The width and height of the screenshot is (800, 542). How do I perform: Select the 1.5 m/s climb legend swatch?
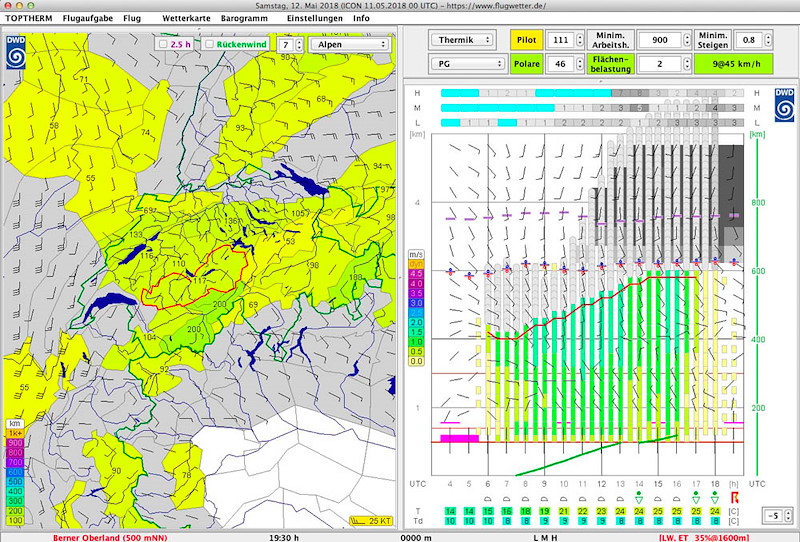[x=416, y=332]
